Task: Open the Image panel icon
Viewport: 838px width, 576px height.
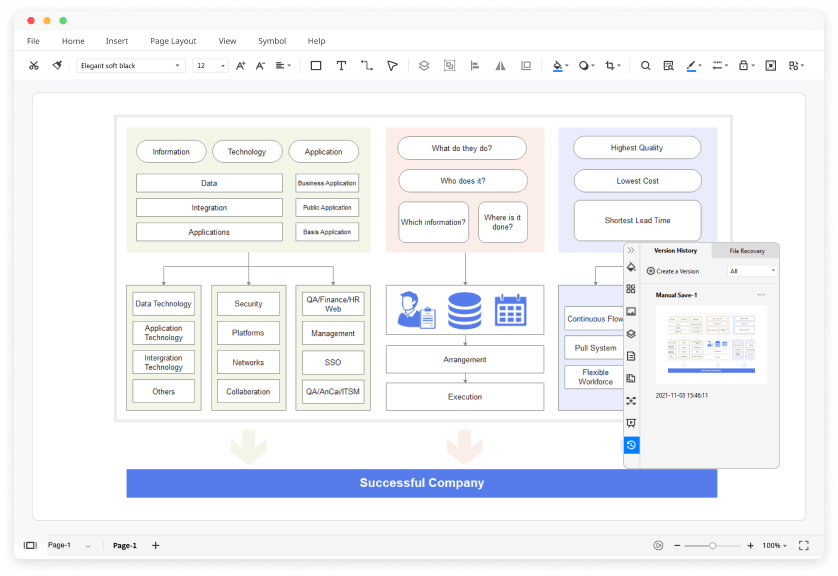Action: (x=631, y=311)
